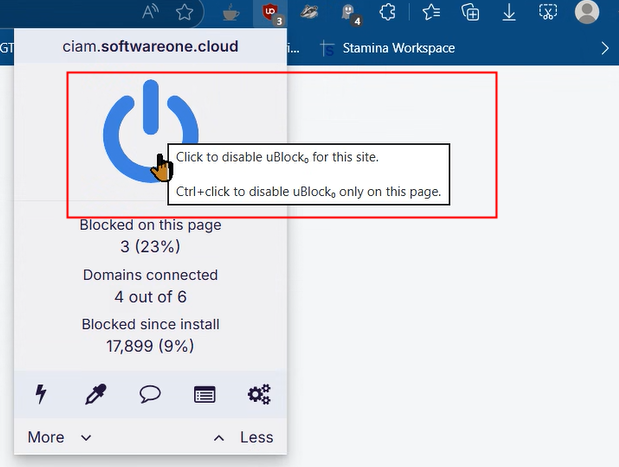
Task: Open the uBlock logger list icon
Action: pos(204,394)
